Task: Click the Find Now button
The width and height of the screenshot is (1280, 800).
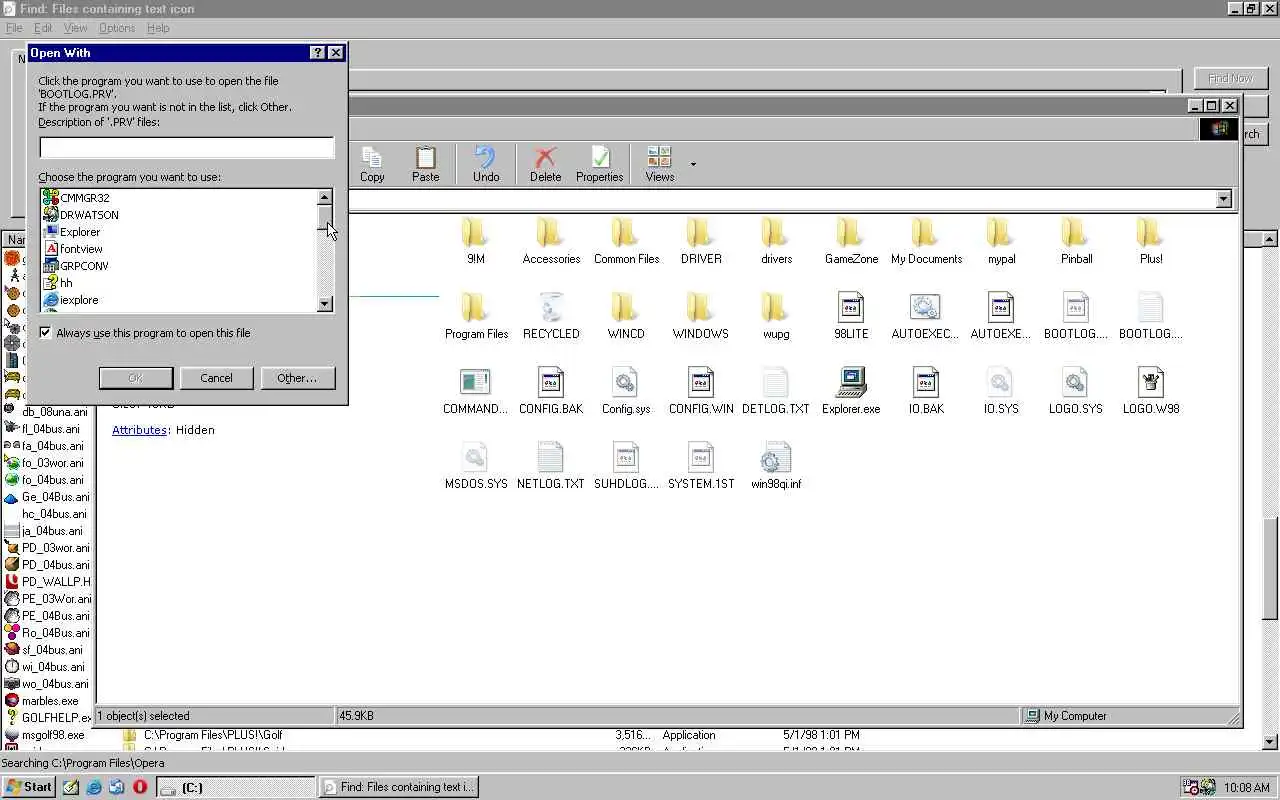Action: point(1230,79)
